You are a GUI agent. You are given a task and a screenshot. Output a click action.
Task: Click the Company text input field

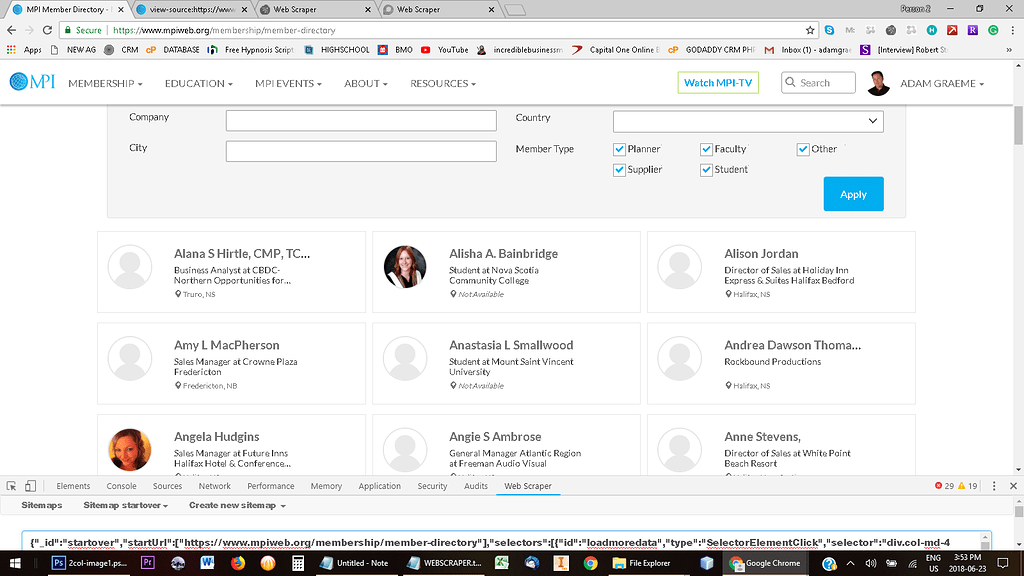[x=361, y=121]
